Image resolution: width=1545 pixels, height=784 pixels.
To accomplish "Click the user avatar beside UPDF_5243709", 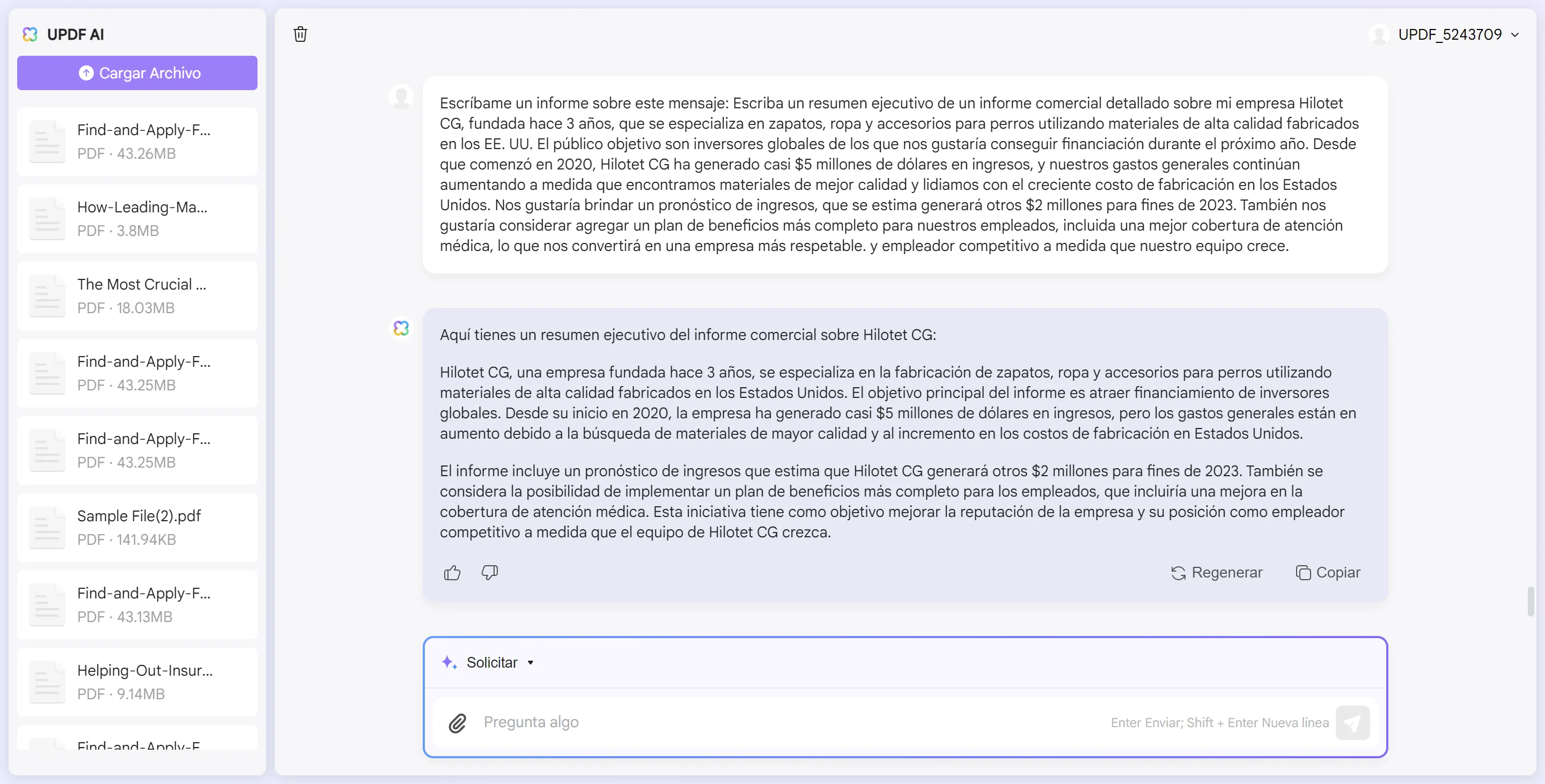I will [x=1379, y=34].
